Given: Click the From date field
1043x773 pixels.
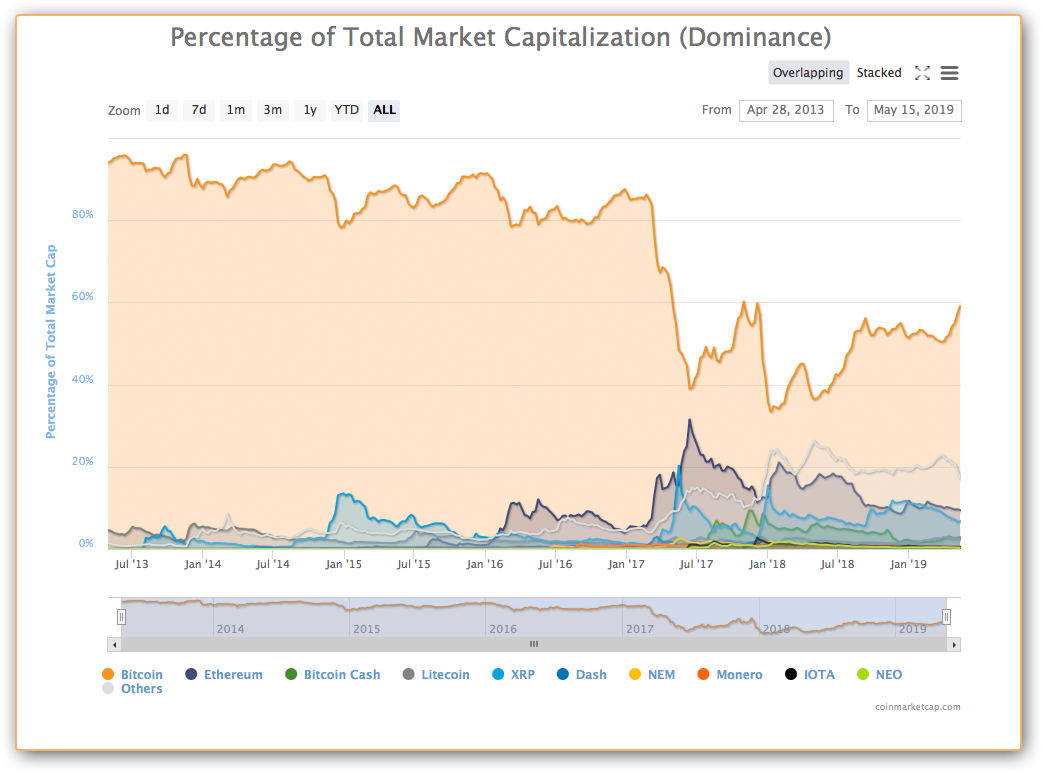Looking at the screenshot, I should coord(786,110).
